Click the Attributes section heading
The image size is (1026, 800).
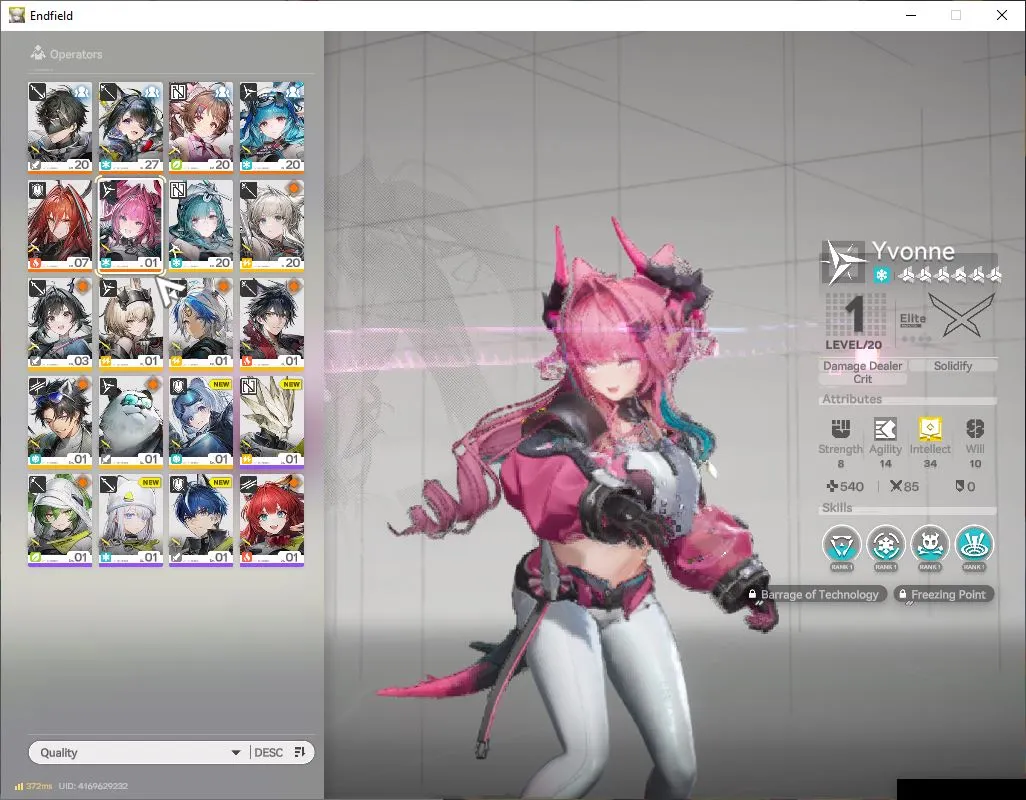click(x=852, y=398)
